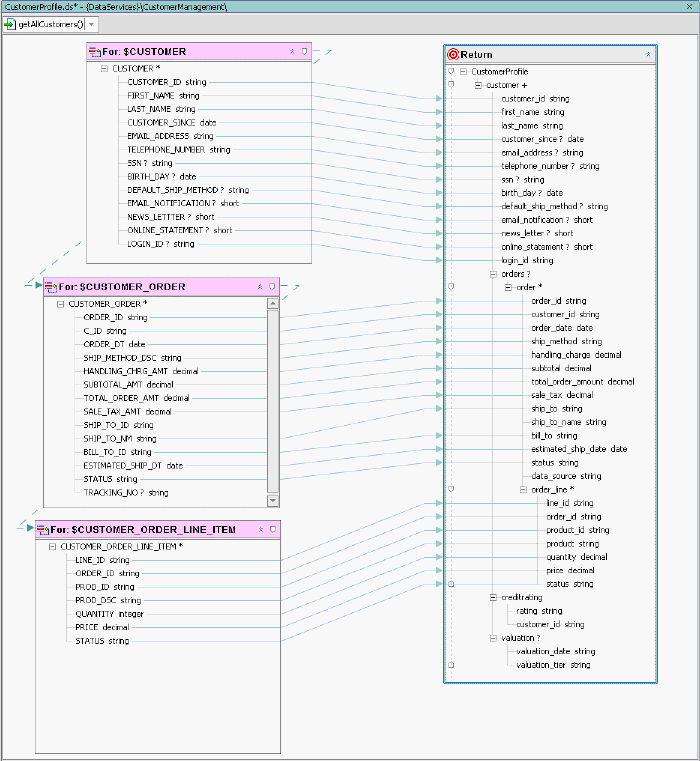The height and width of the screenshot is (761, 700).
Task: Select TOTAL_ORDER_AMT decimal element
Action: point(136,398)
